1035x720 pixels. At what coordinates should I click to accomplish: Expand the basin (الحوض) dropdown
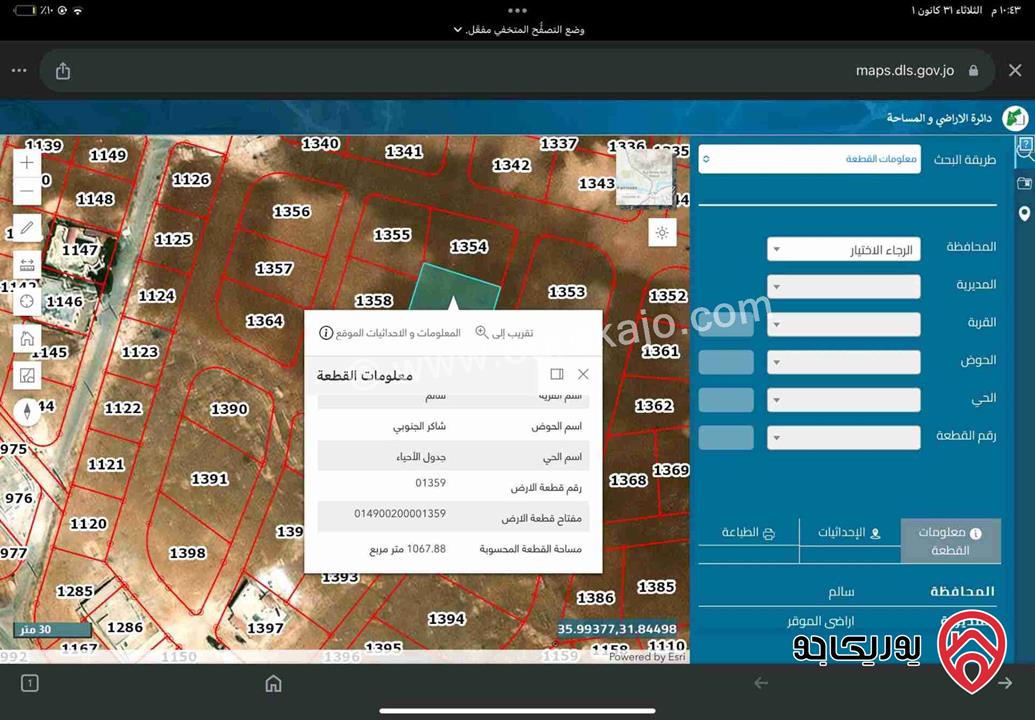tap(844, 362)
